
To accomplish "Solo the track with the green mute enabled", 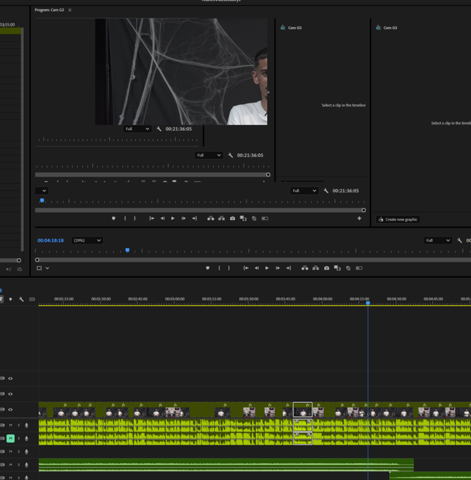I will point(19,438).
